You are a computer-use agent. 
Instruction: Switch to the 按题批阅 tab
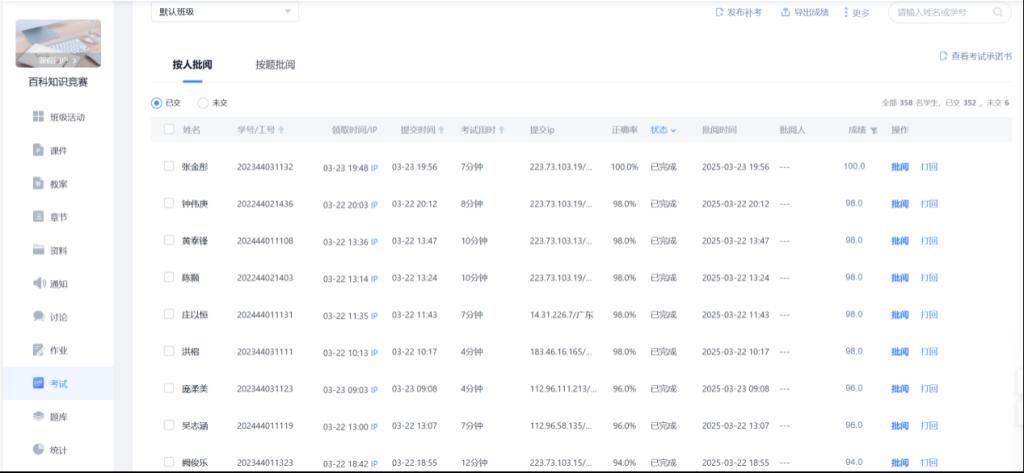click(275, 65)
